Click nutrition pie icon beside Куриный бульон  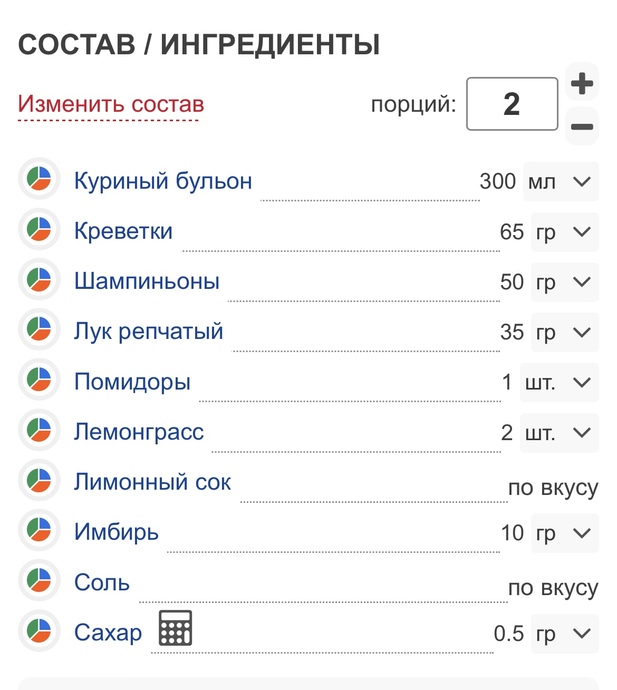coord(39,179)
